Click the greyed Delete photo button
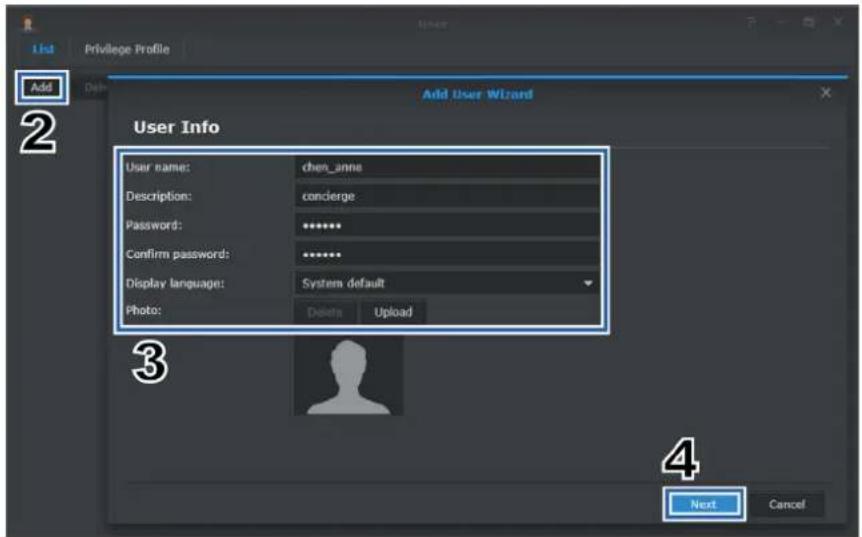Viewport: 862px width, 537px height. [325, 312]
